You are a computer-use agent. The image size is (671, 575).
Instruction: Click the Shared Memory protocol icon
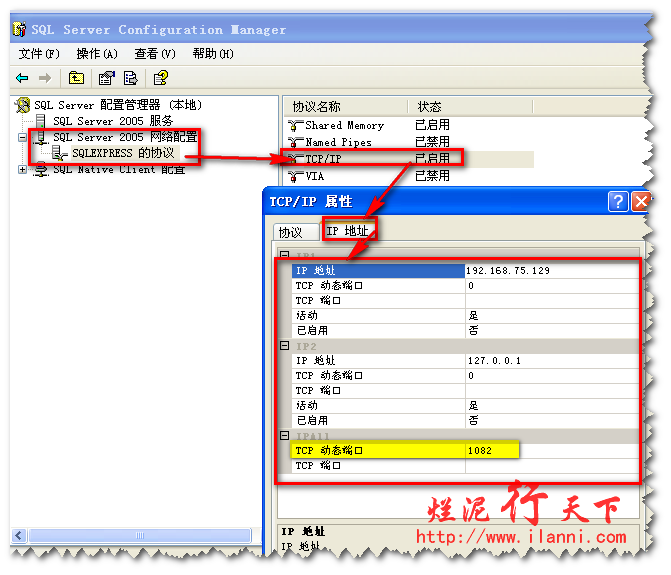point(295,125)
